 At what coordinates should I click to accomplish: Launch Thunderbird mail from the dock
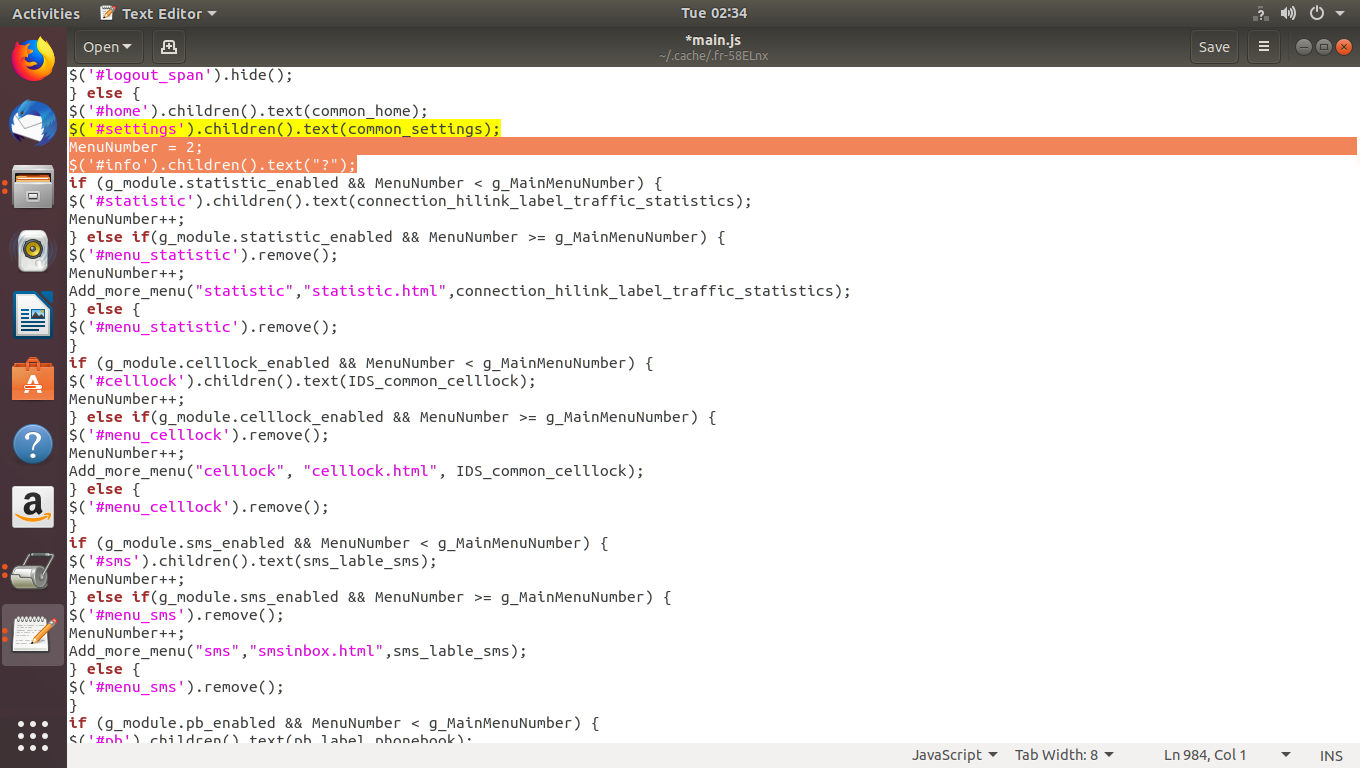tap(33, 123)
